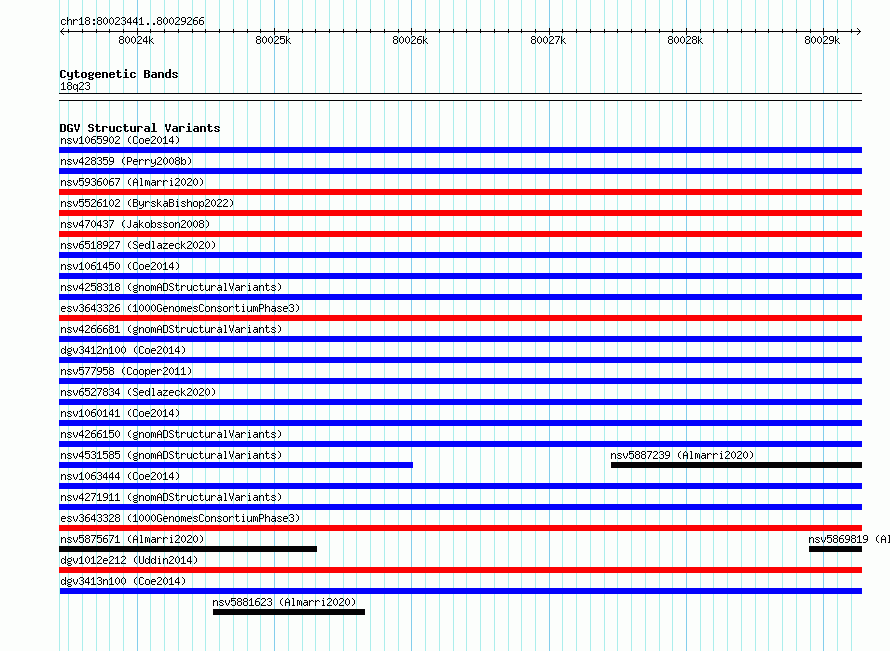890x651 pixels.
Task: Select the nsv4531585 gnomAD variant label
Action: point(171,455)
